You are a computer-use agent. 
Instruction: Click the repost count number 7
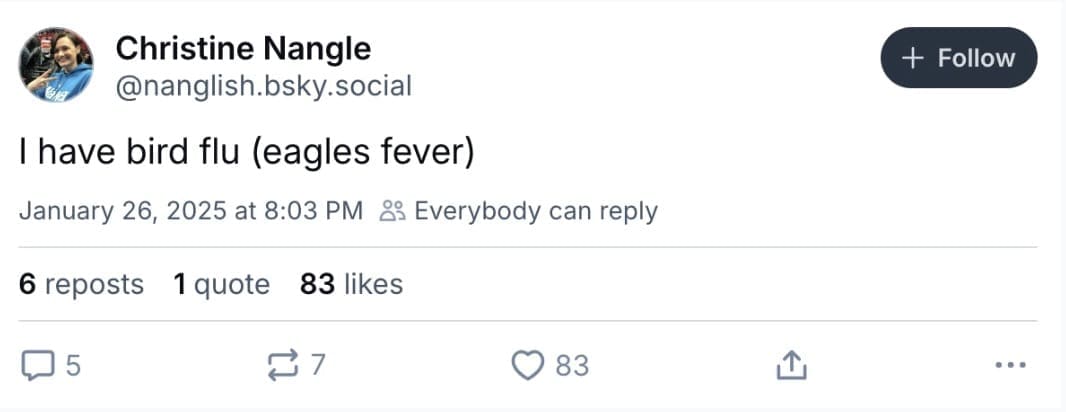[x=317, y=366]
